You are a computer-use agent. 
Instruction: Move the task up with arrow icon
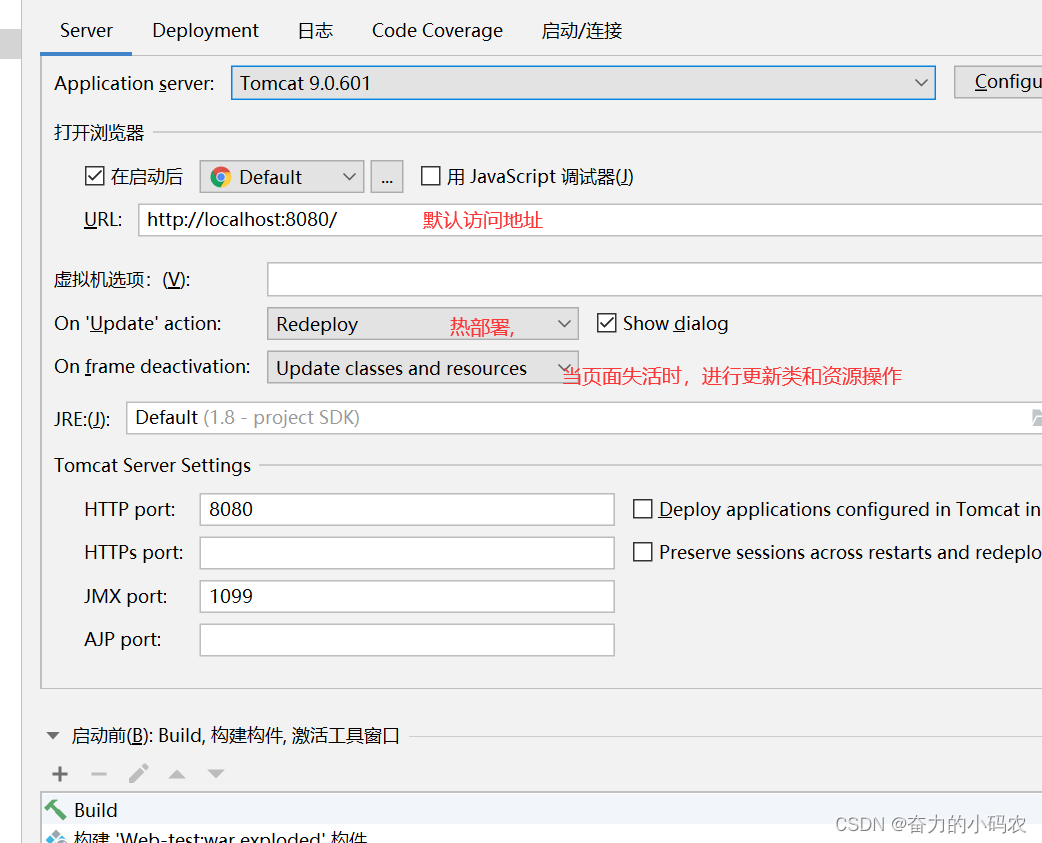177,774
